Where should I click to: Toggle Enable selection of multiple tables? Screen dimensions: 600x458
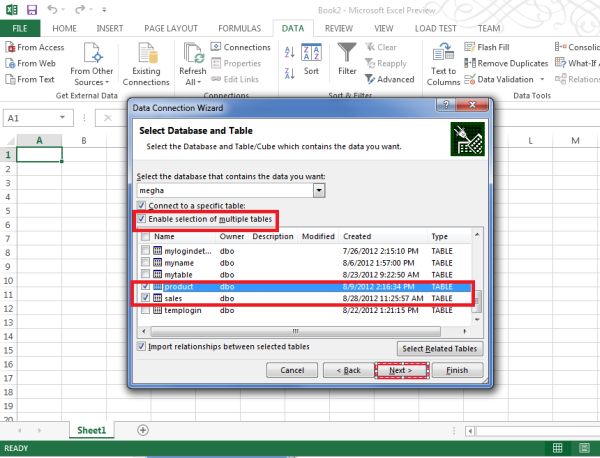point(142,219)
